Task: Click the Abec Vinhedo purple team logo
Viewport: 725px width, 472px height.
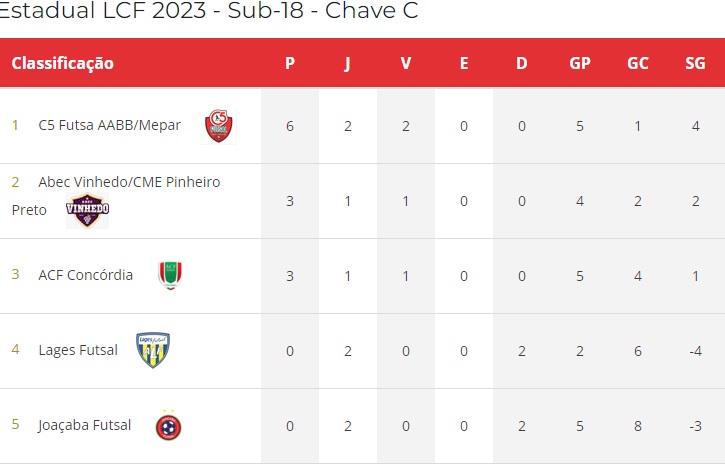Action: click(x=87, y=210)
